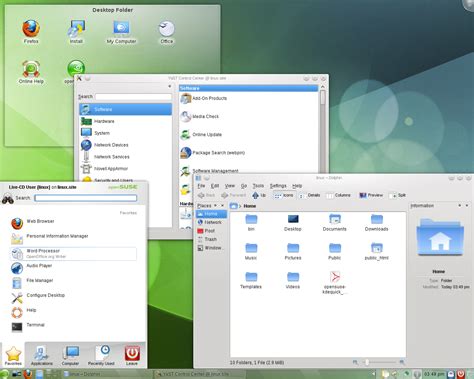Select the Music folder in Dolphin
Viewport: 474px width, 379px height.
pyautogui.click(x=251, y=252)
